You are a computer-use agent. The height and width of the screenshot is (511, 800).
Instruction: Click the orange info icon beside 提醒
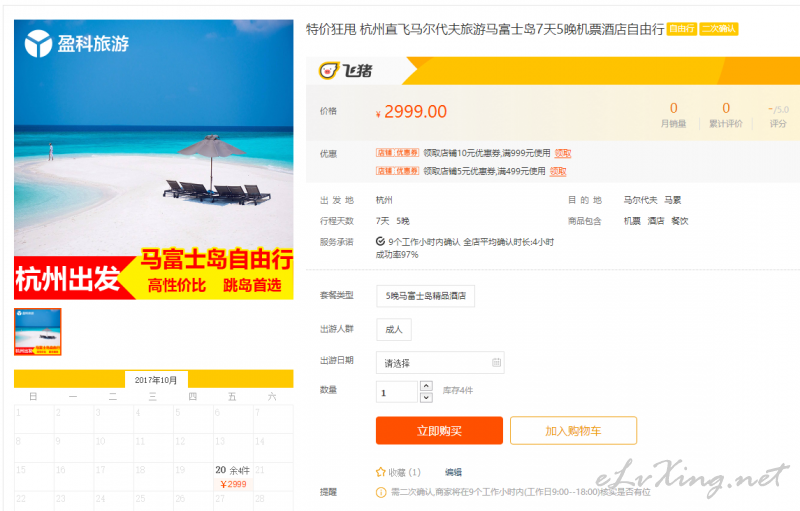coord(381,492)
